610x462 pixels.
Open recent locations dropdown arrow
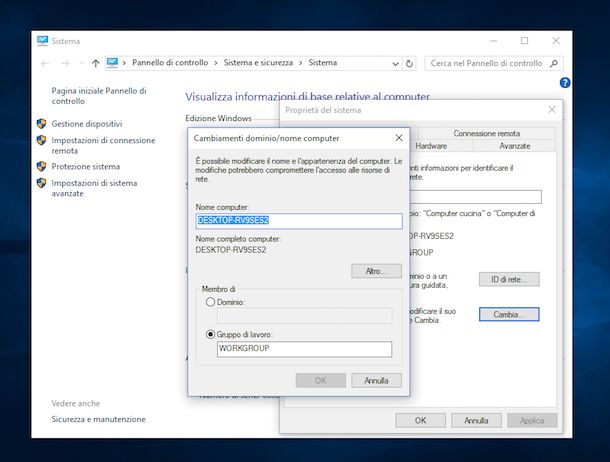[x=81, y=63]
